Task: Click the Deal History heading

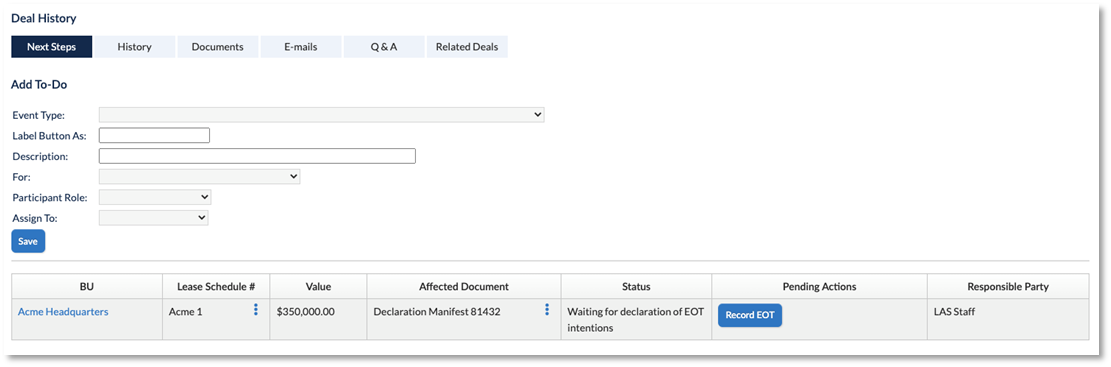Action: pos(44,18)
